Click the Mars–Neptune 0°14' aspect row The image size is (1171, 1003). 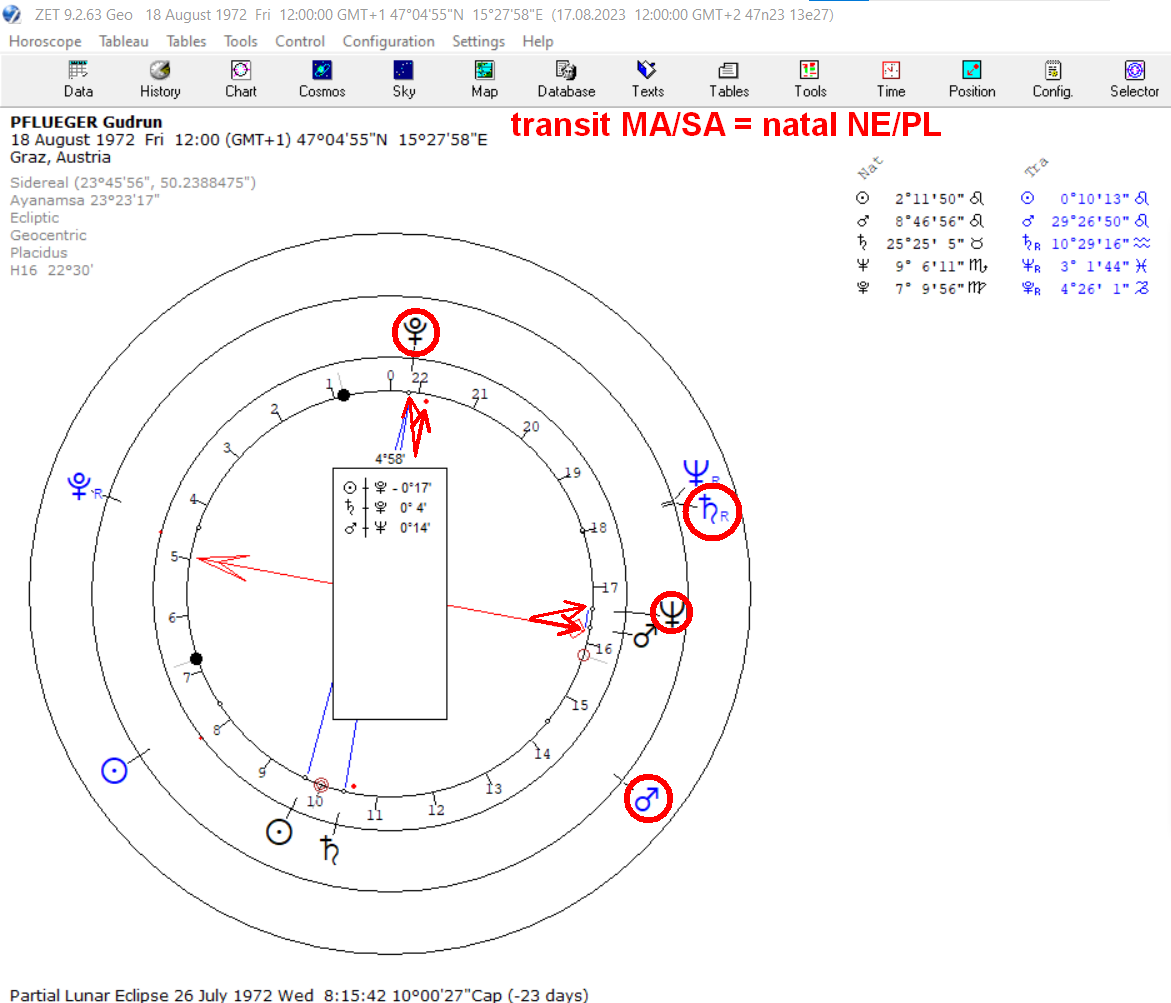point(387,528)
